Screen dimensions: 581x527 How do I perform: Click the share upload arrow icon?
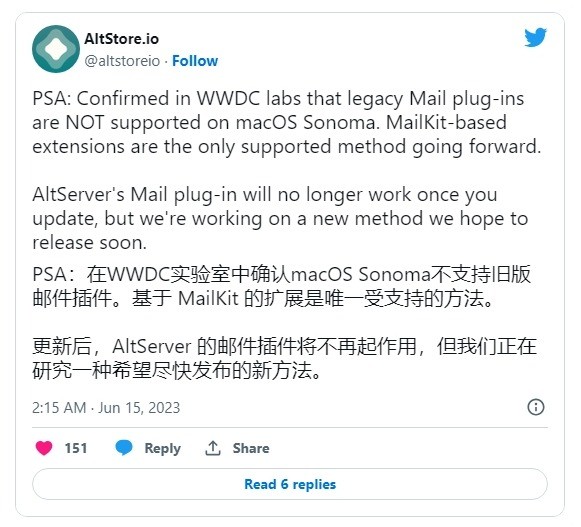pyautogui.click(x=213, y=448)
